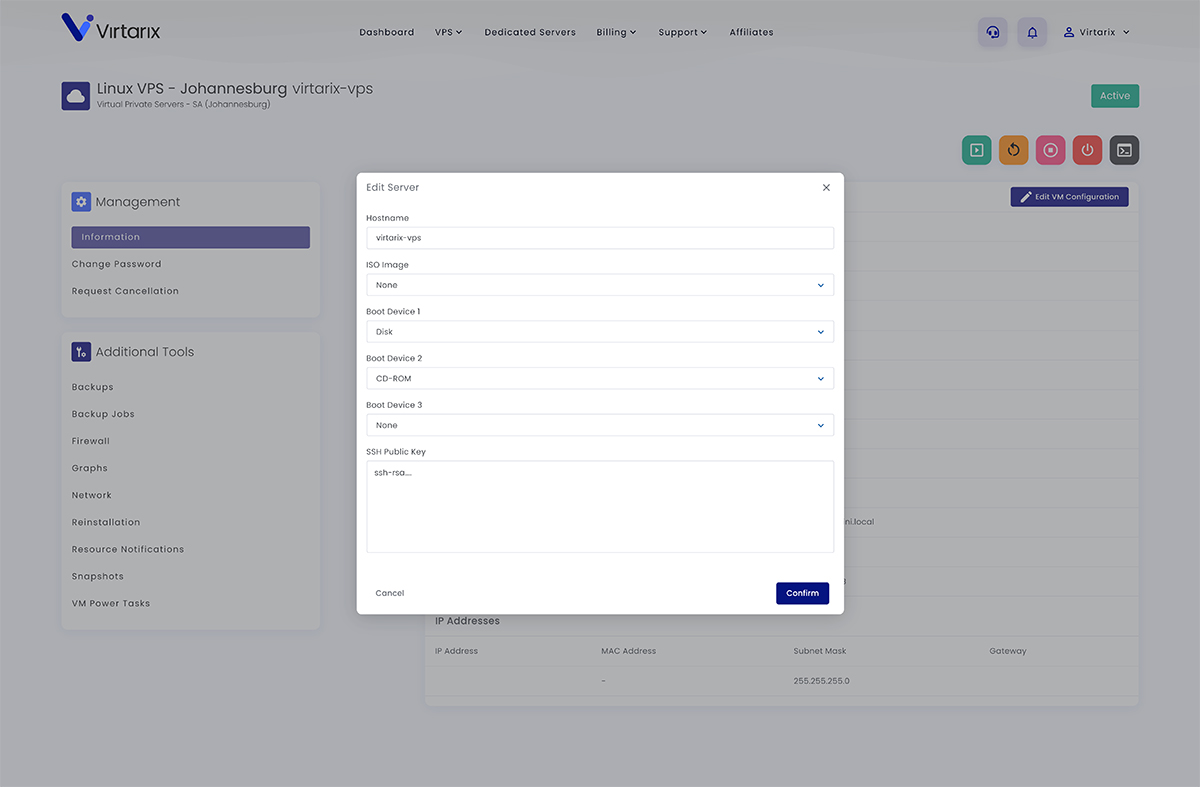Click the Virtarix logo
Image resolution: width=1200 pixels, height=787 pixels.
tap(110, 29)
